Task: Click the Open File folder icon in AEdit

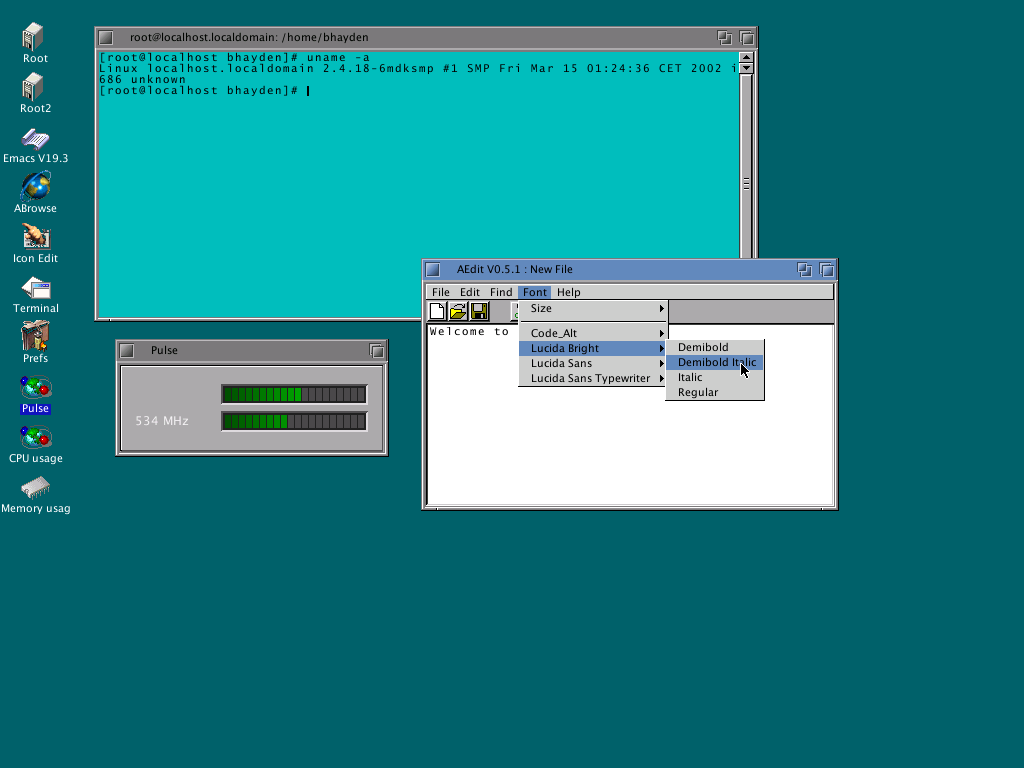Action: click(x=458, y=312)
